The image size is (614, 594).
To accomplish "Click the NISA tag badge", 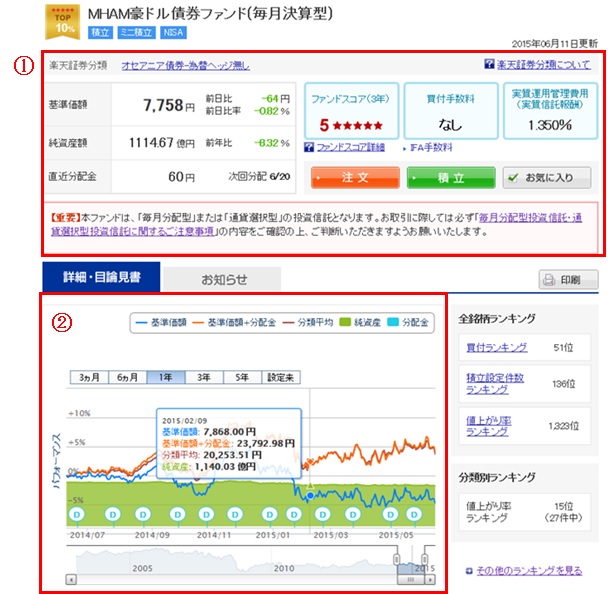I will [173, 32].
